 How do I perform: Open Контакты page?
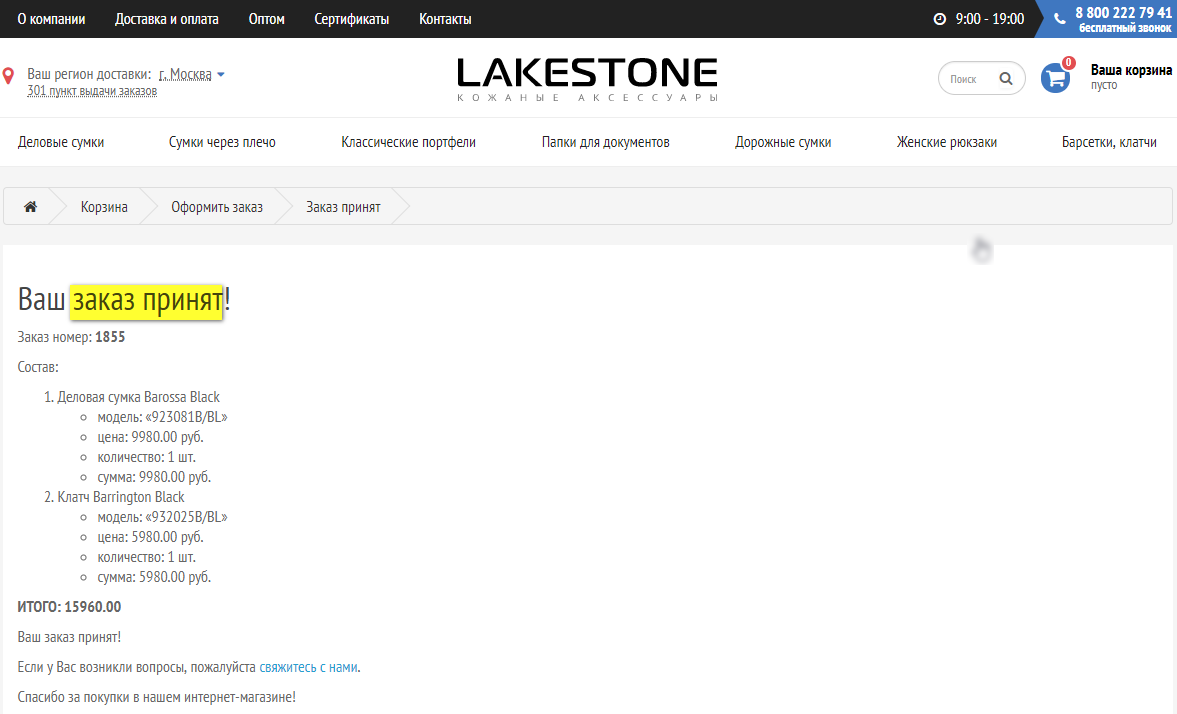(445, 19)
